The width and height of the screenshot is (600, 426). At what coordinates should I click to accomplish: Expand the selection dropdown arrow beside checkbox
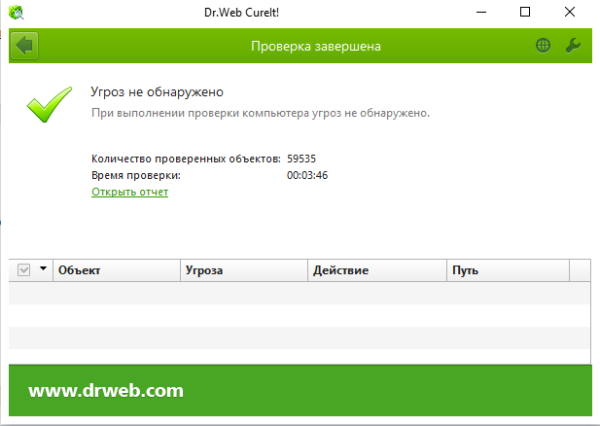(x=43, y=269)
